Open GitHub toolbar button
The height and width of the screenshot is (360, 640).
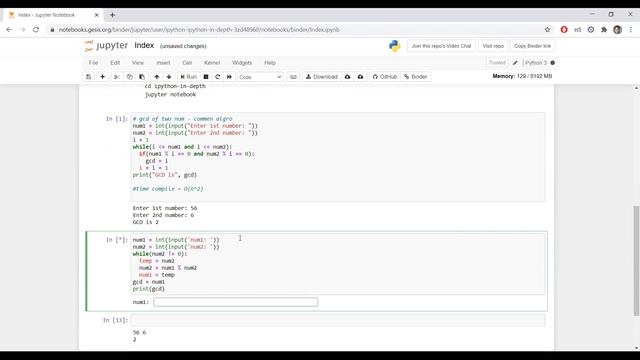(384, 77)
